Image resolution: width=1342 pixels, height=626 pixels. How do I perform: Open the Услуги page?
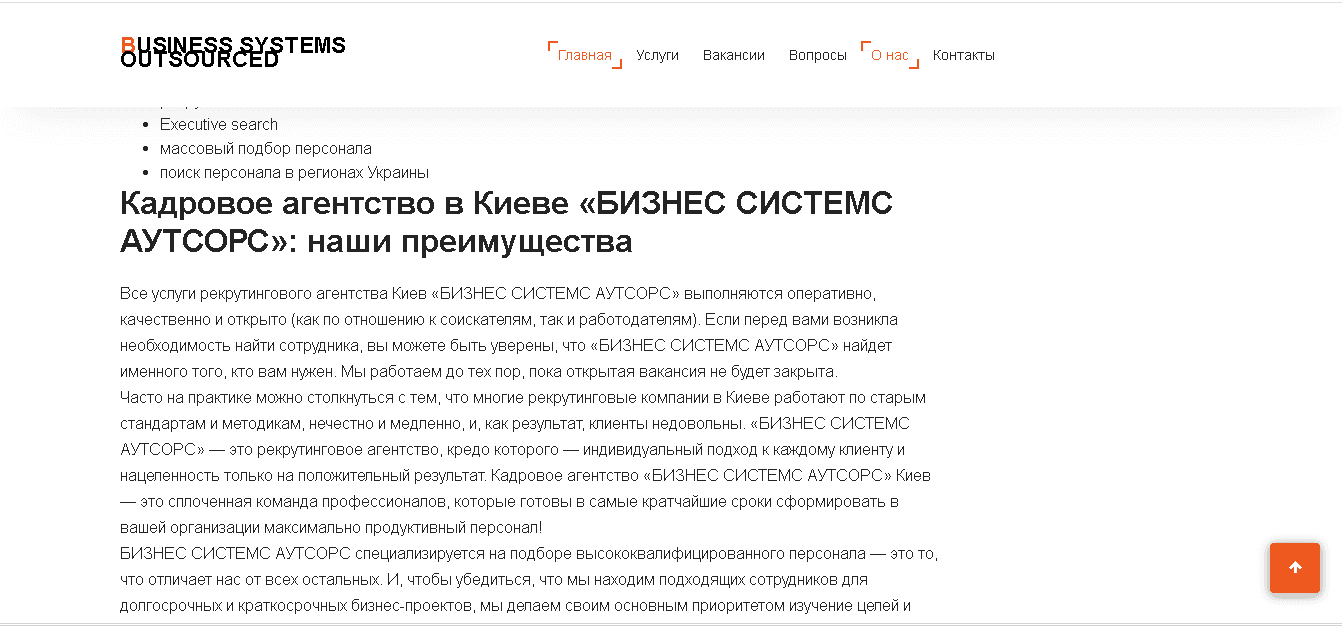pos(657,55)
